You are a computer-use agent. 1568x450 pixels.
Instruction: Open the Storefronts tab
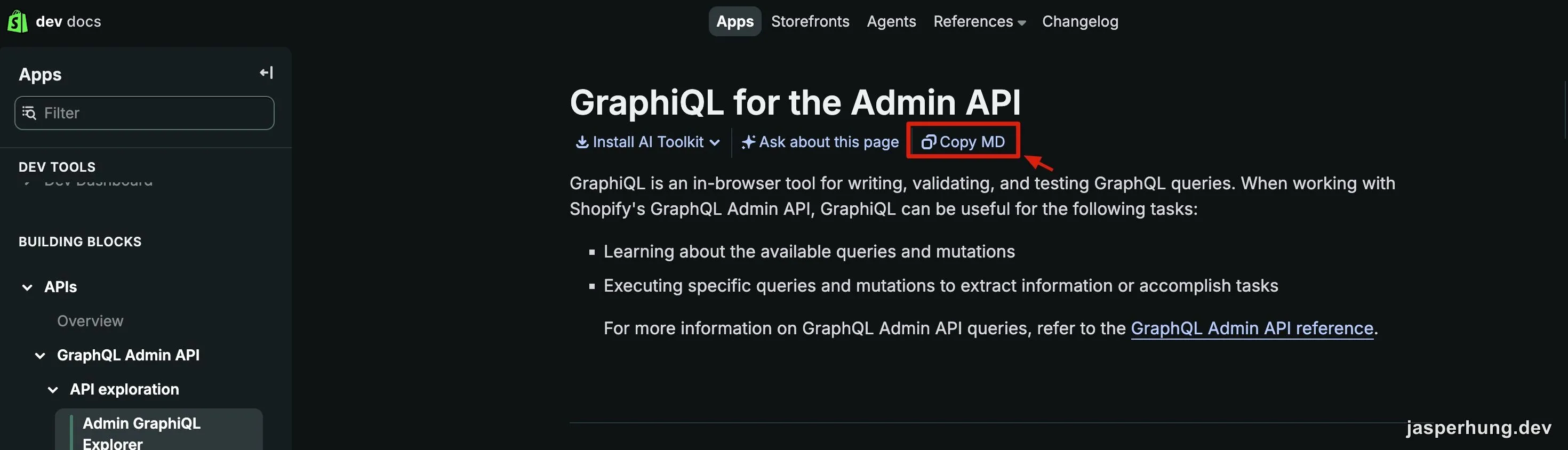(x=810, y=21)
